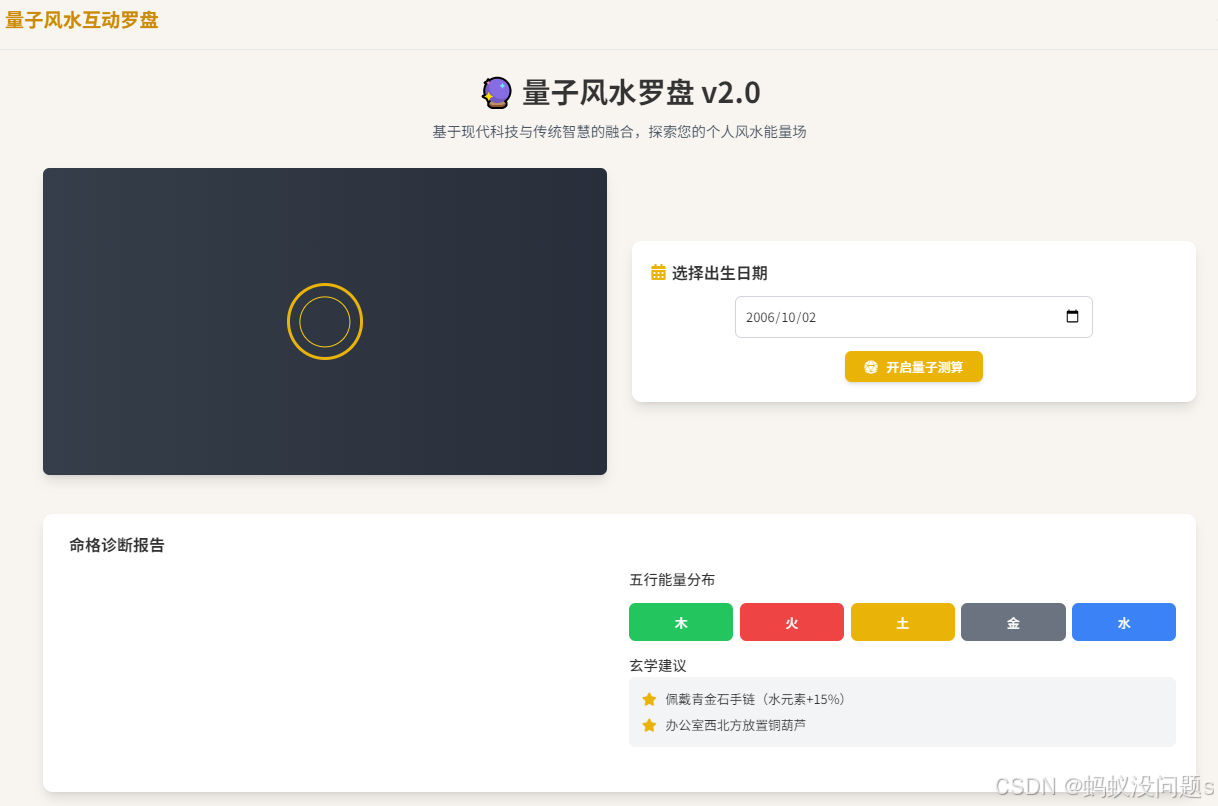Select the yellow 土 element block
Viewport: 1218px width, 806px height.
[x=903, y=622]
